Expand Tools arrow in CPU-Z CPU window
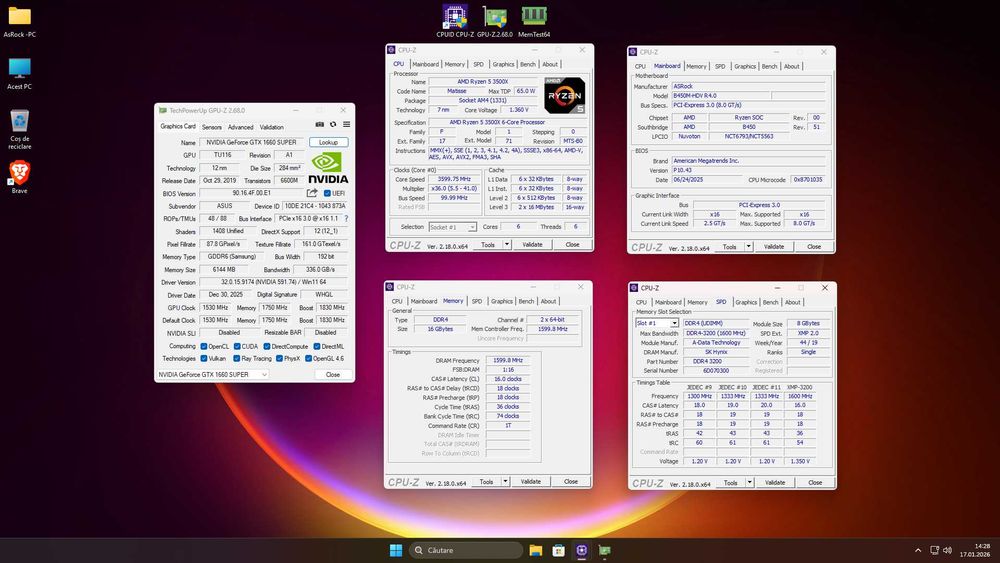 (507, 244)
